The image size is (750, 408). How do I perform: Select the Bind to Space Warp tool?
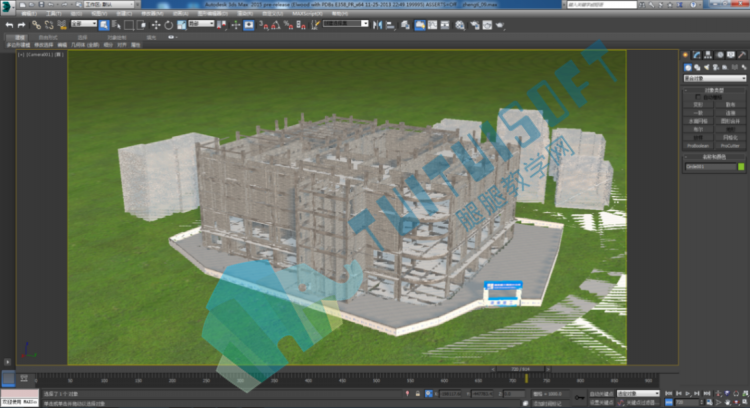click(61, 25)
